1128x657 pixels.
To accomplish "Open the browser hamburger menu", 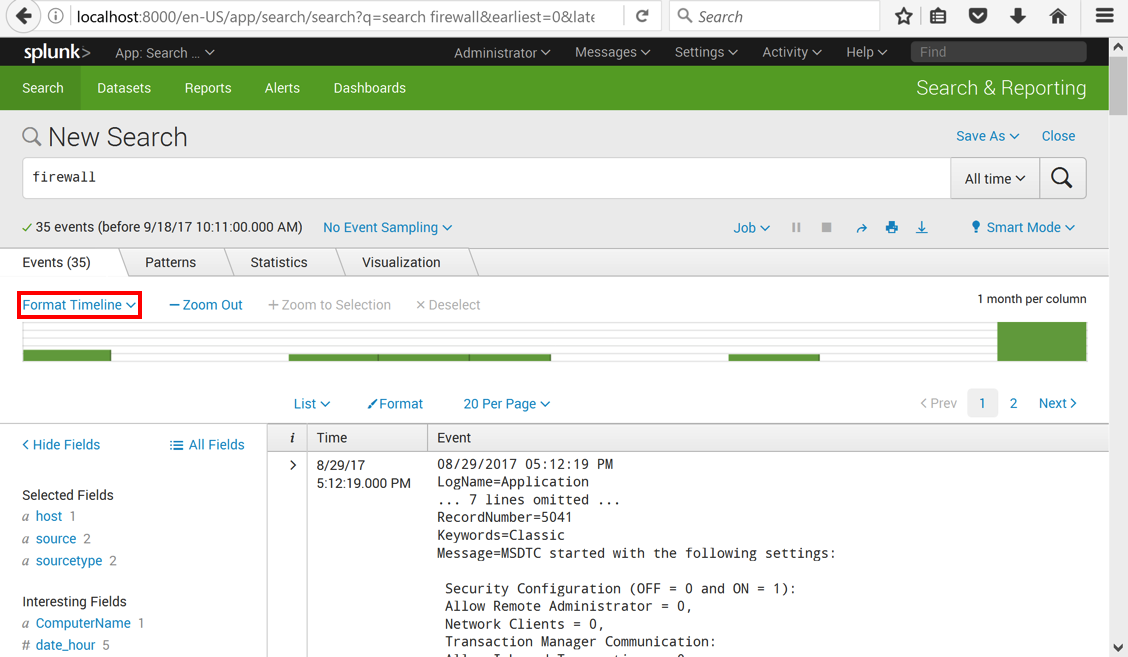I will (x=1104, y=16).
